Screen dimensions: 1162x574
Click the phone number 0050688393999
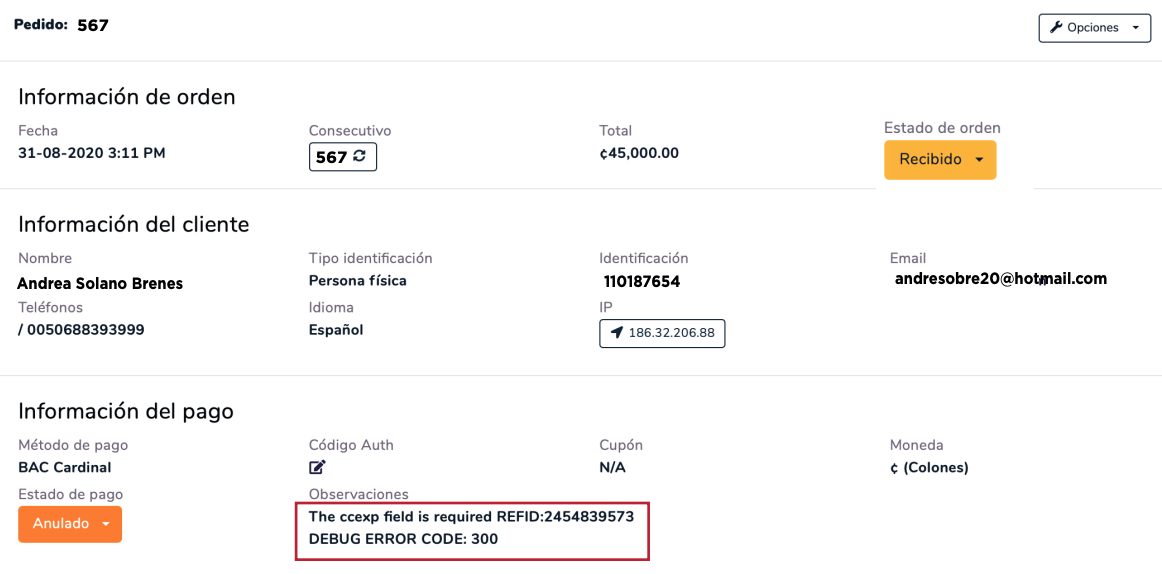[85, 329]
